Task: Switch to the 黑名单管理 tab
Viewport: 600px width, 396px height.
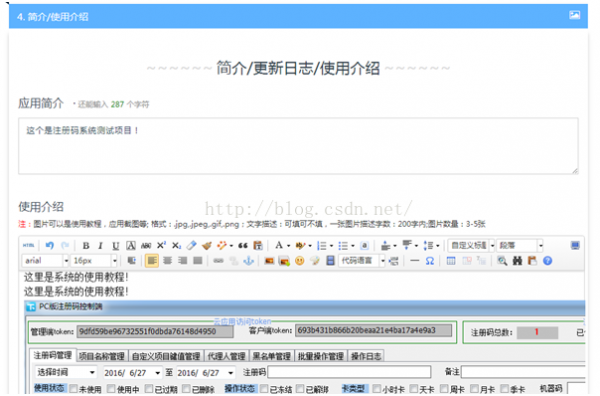Action: pyautogui.click(x=272, y=356)
